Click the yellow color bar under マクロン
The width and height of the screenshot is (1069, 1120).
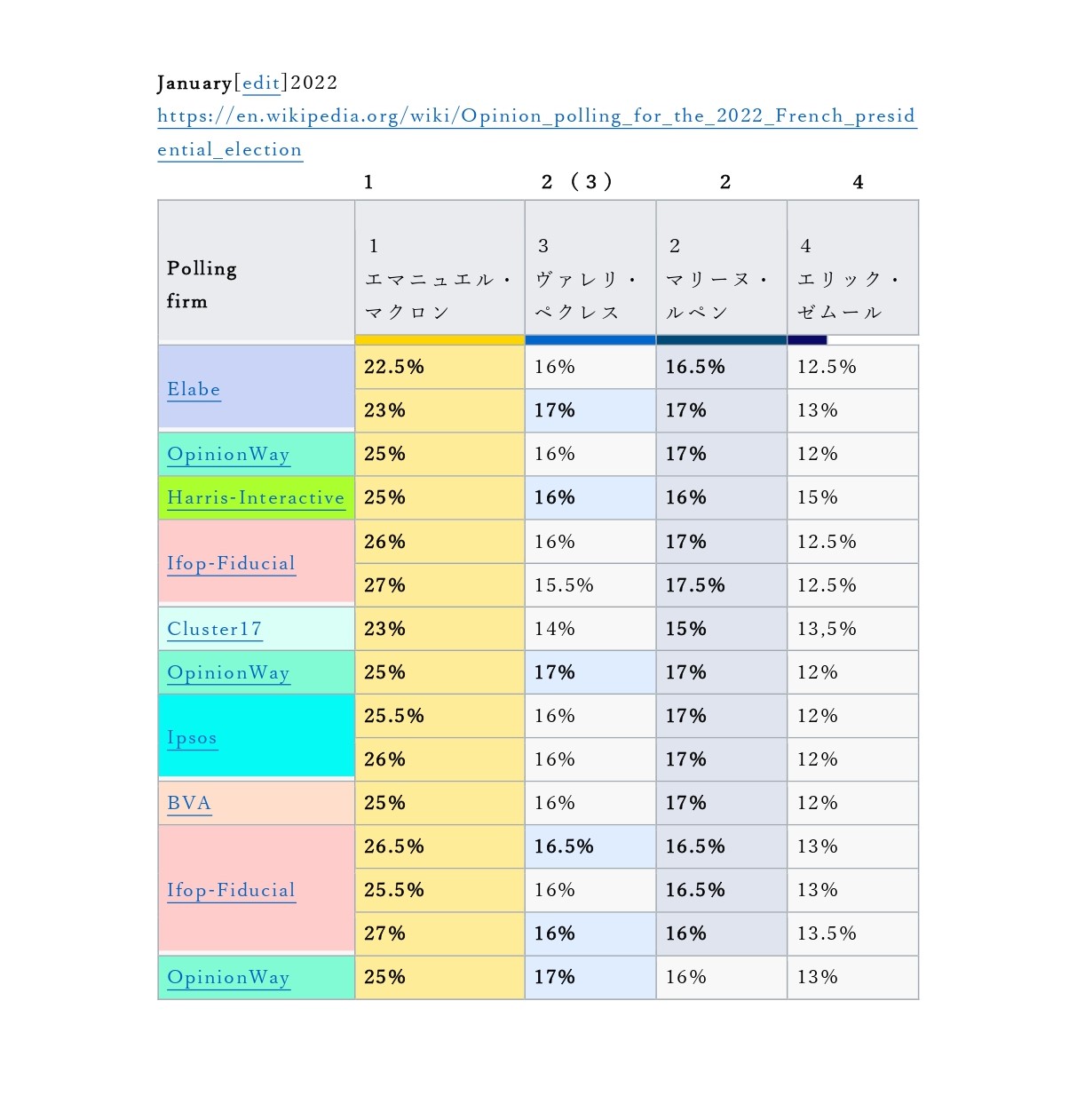click(439, 340)
